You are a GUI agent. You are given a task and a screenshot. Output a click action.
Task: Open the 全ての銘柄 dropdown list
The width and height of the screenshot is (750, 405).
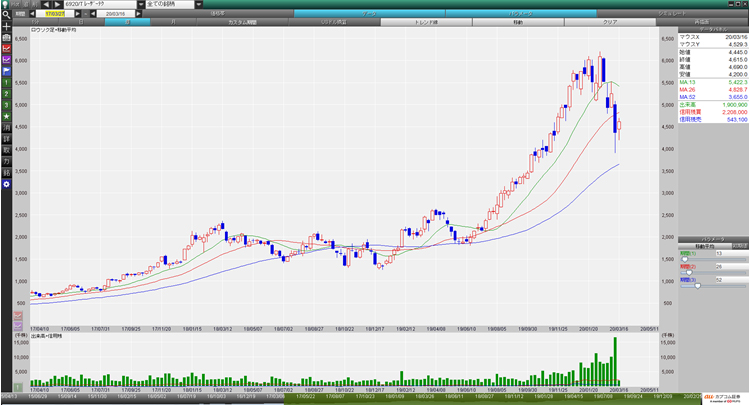tap(198, 4)
